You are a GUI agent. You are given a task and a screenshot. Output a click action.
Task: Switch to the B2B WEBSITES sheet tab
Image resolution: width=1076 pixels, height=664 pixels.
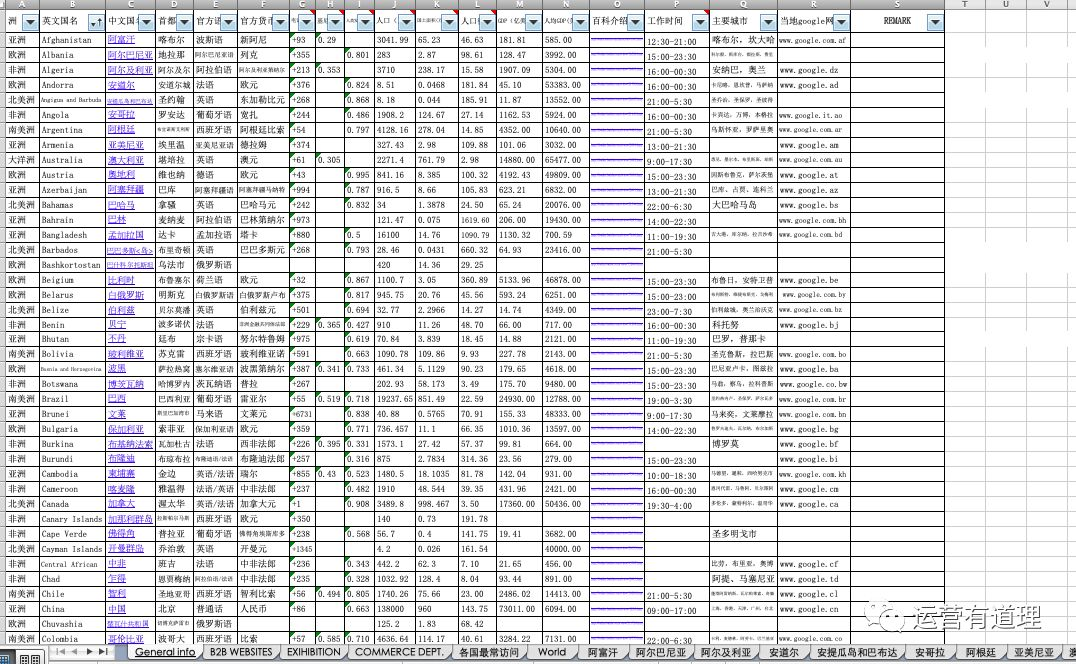click(241, 652)
